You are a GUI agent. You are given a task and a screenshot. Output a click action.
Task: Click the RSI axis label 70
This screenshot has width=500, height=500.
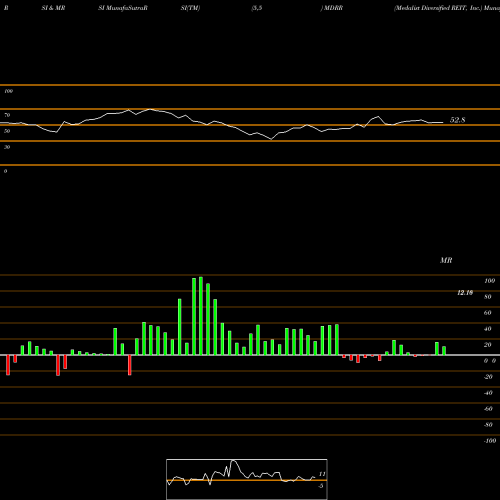click(x=7, y=115)
